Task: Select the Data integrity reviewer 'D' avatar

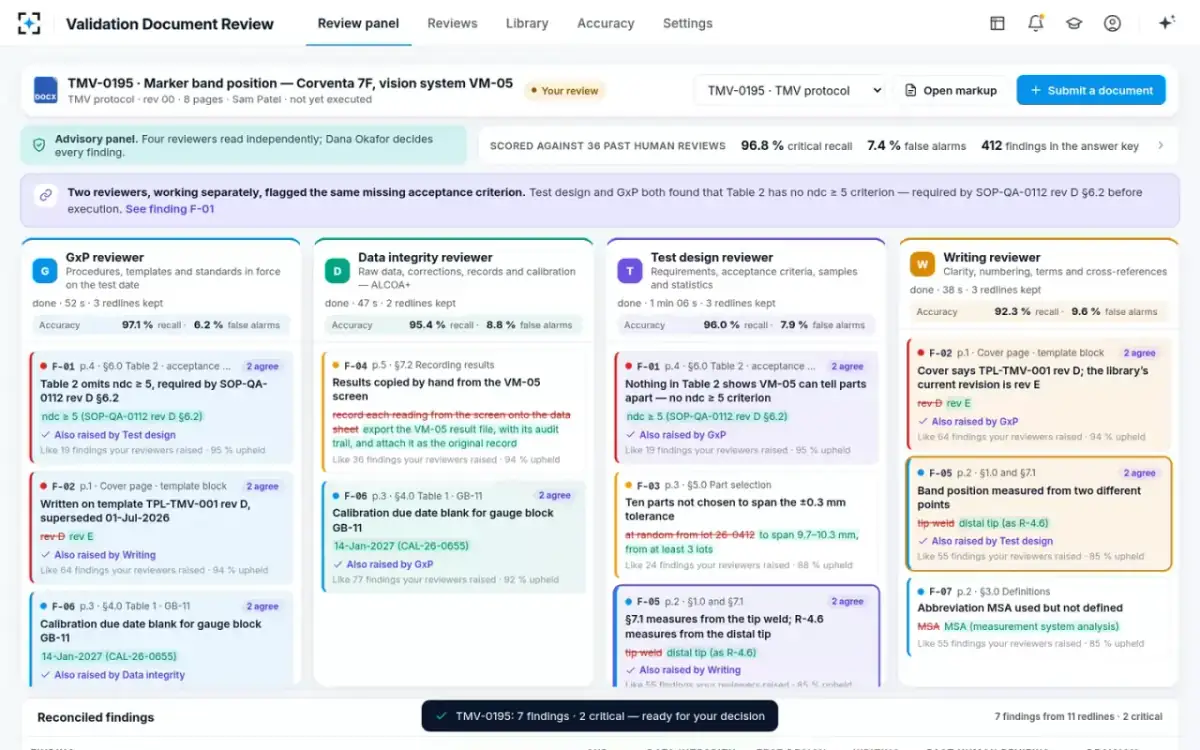Action: pos(338,270)
